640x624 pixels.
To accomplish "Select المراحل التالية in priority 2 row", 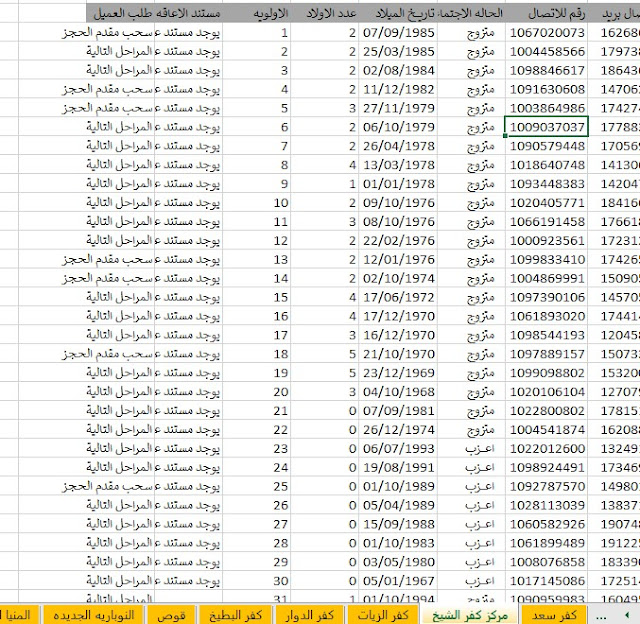I will [119, 51].
